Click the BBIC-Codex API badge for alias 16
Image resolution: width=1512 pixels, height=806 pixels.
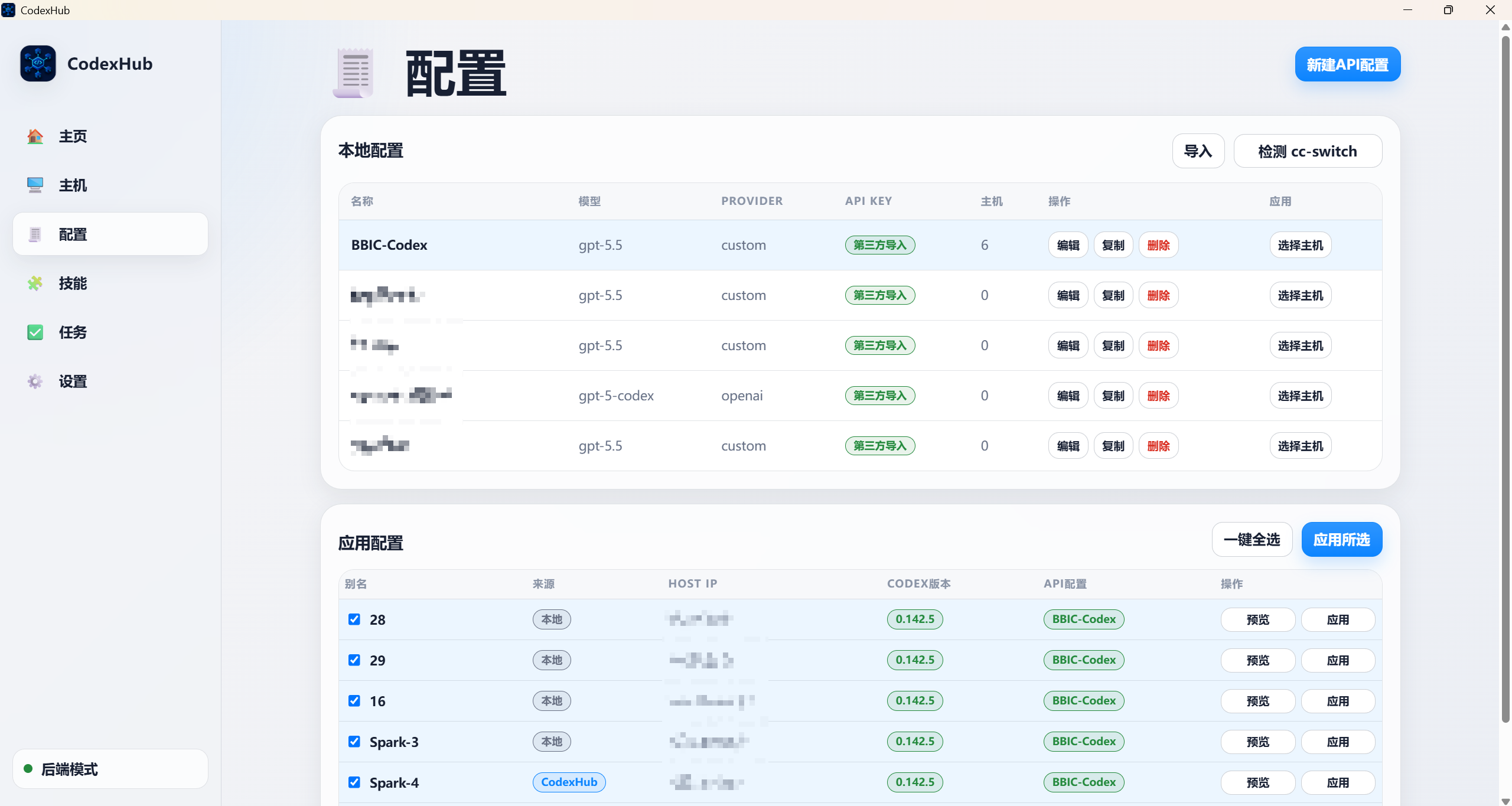[1084, 700]
